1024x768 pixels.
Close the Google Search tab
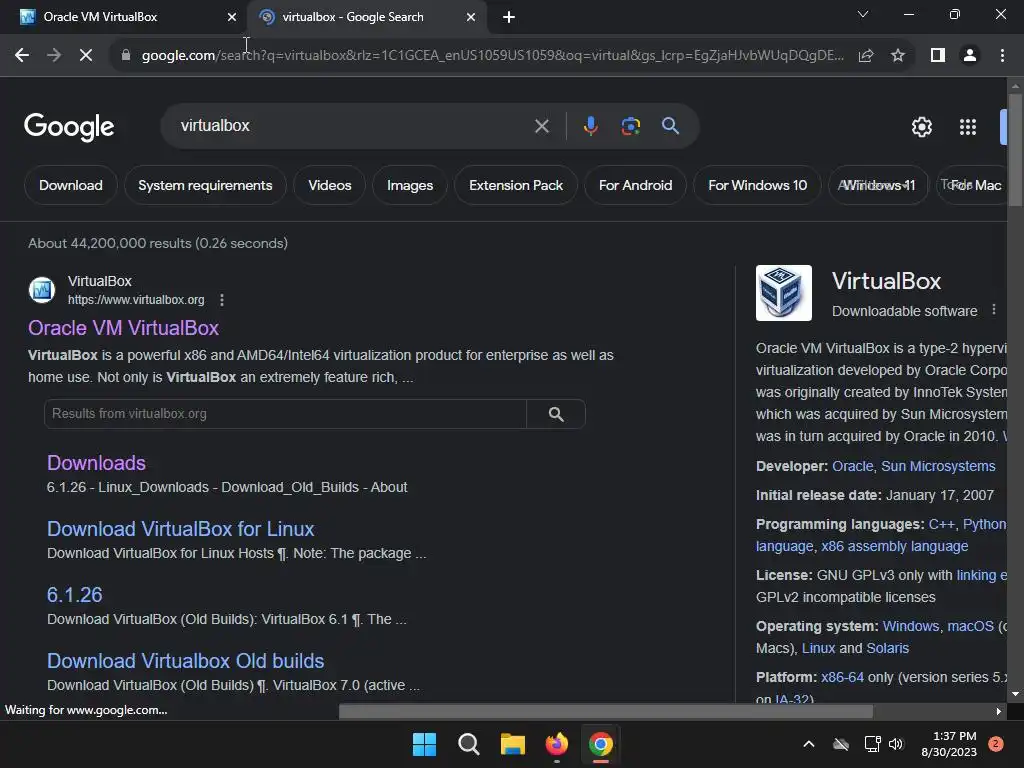[x=470, y=17]
